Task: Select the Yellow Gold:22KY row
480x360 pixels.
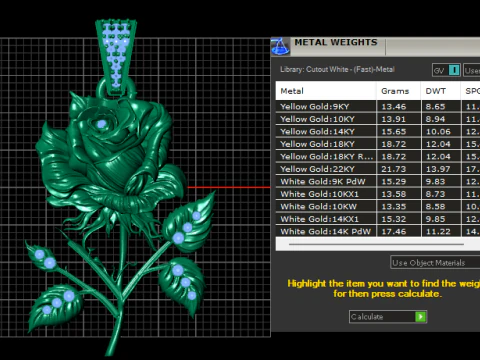Action: 378,169
